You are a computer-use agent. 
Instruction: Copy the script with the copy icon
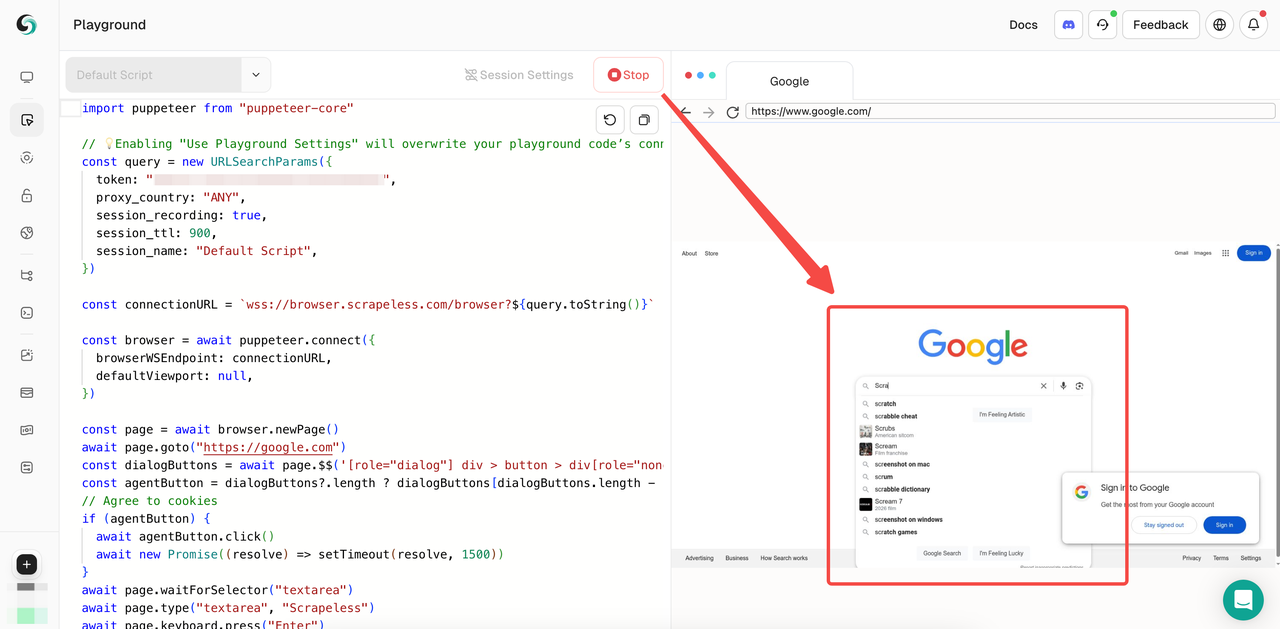[x=644, y=120]
